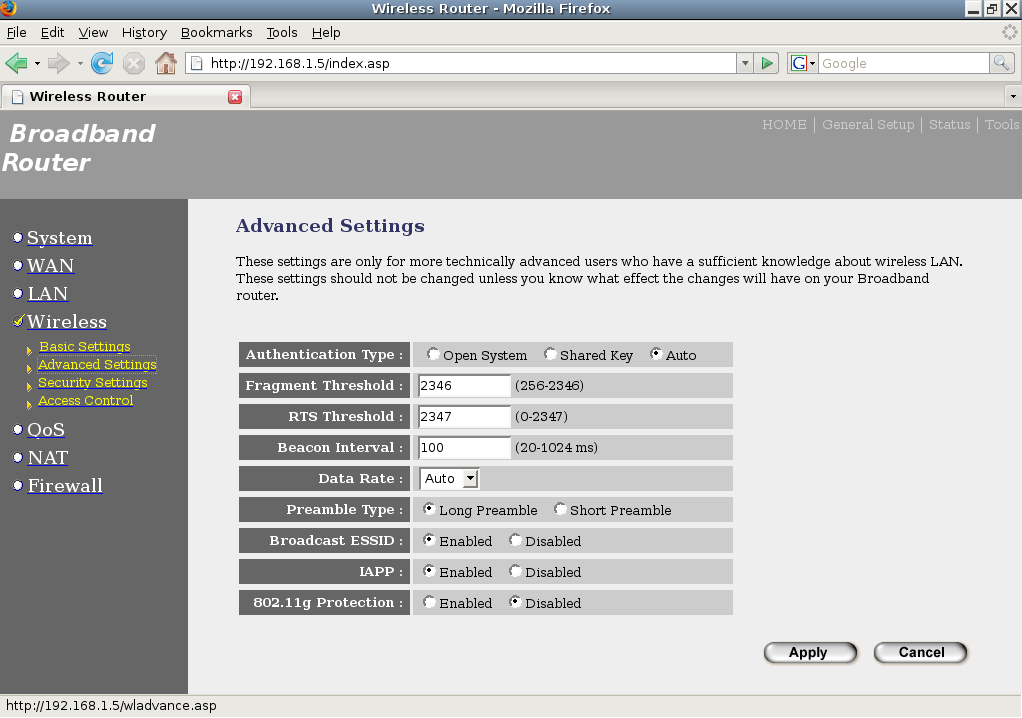Screen dimensions: 1022x718
Task: Close the Wireless Router tab
Action: point(235,97)
